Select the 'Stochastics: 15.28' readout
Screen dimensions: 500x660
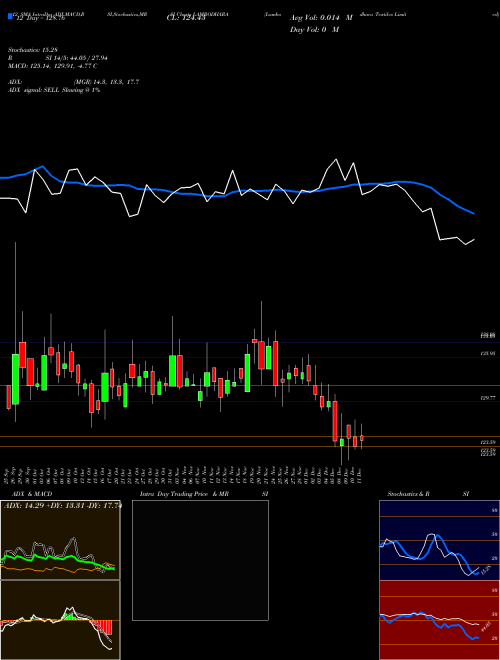[31, 50]
